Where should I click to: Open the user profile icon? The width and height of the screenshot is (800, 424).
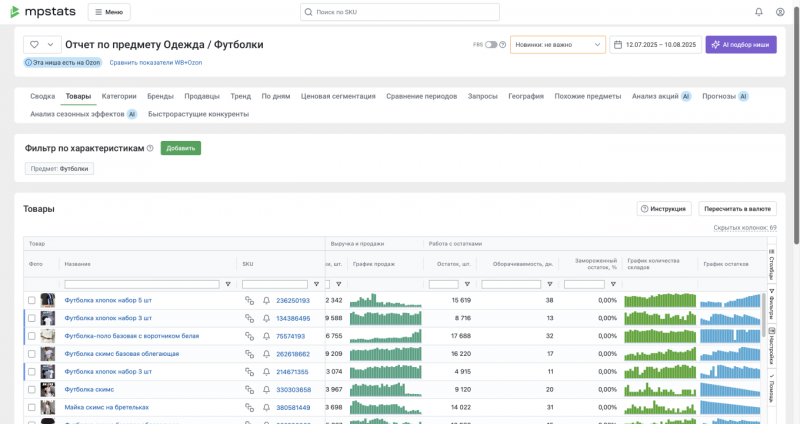[x=780, y=12]
